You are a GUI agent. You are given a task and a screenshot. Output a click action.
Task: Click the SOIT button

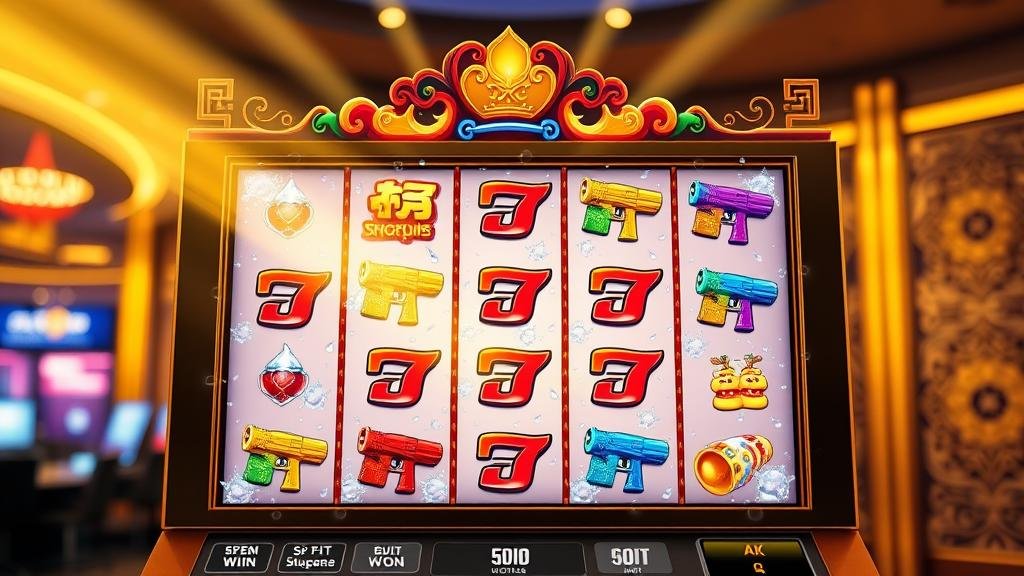point(632,559)
